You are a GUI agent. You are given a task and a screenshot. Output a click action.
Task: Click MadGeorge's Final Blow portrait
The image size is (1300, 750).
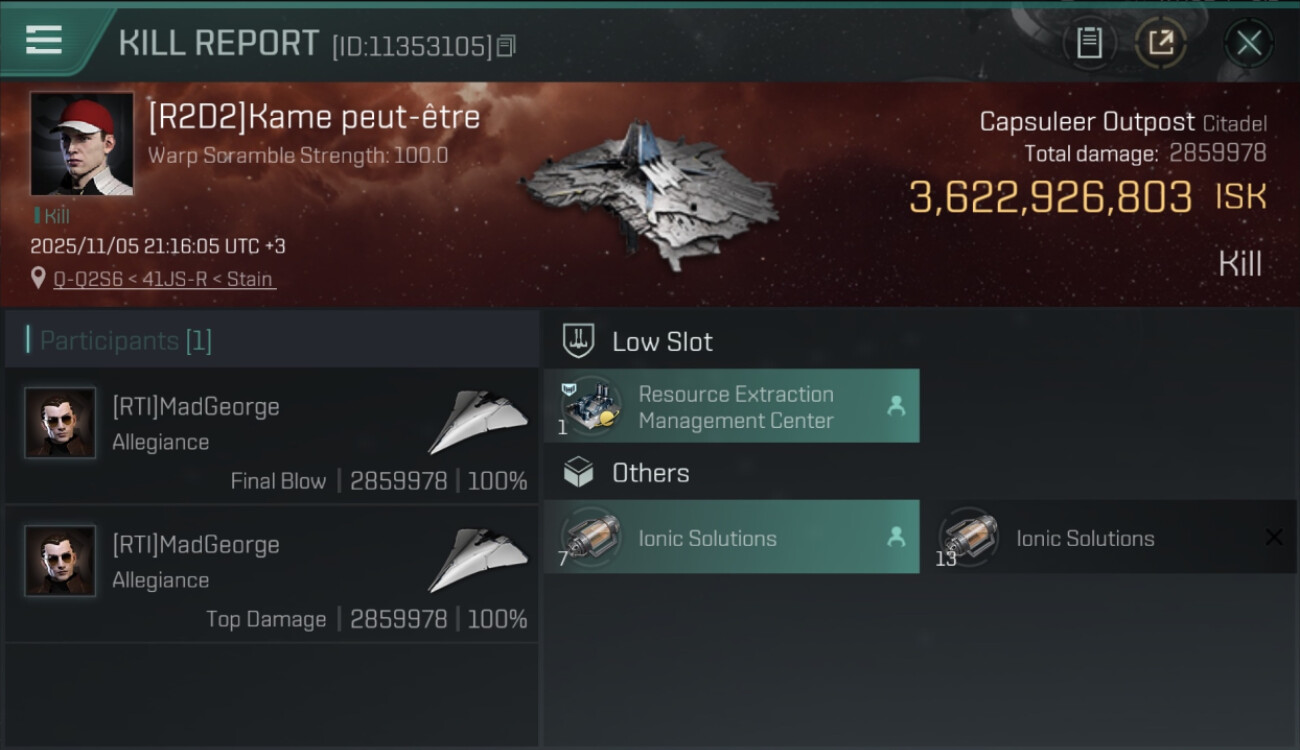(60, 423)
